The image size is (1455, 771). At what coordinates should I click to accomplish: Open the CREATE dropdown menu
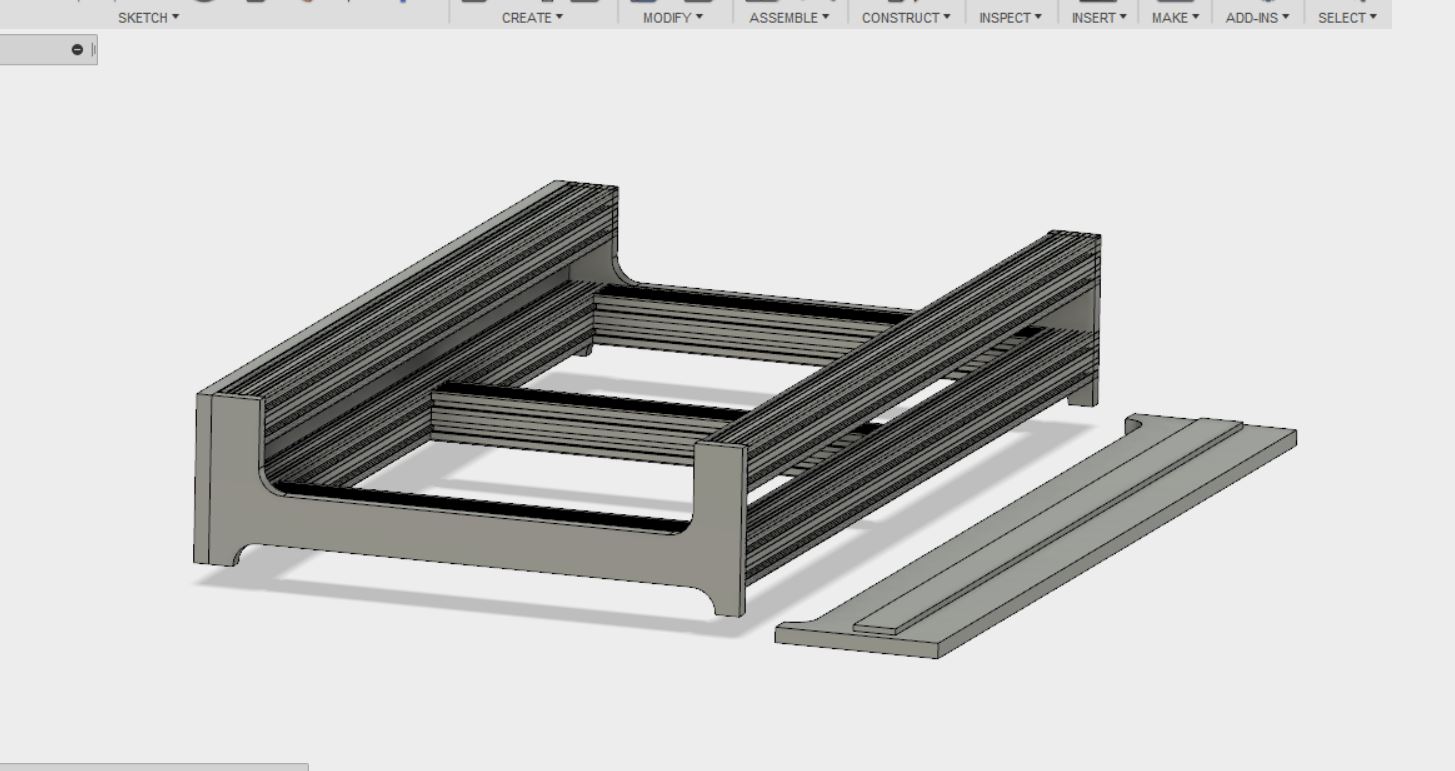pos(532,17)
